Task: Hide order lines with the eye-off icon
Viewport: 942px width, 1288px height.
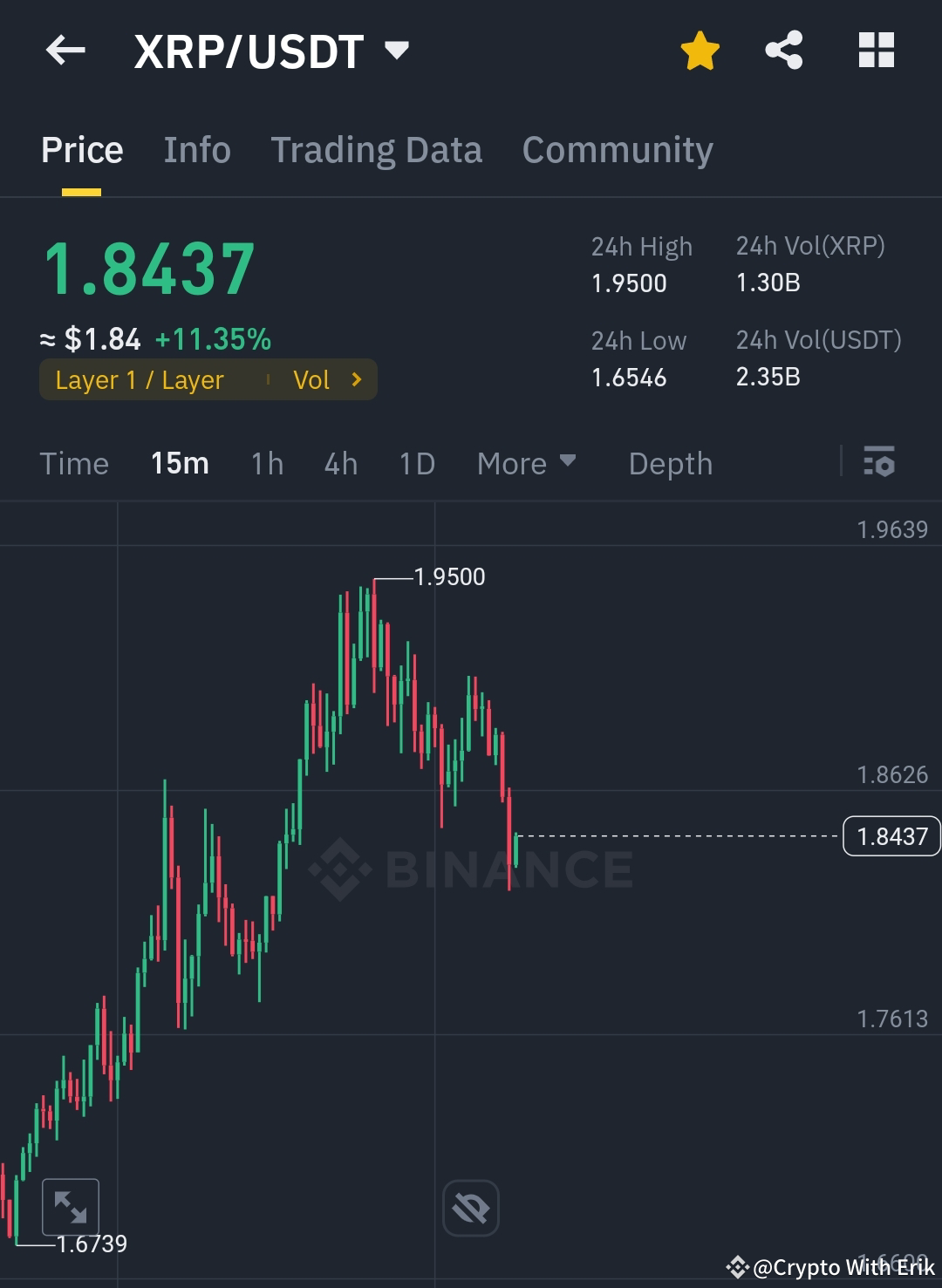Action: pyautogui.click(x=470, y=1207)
